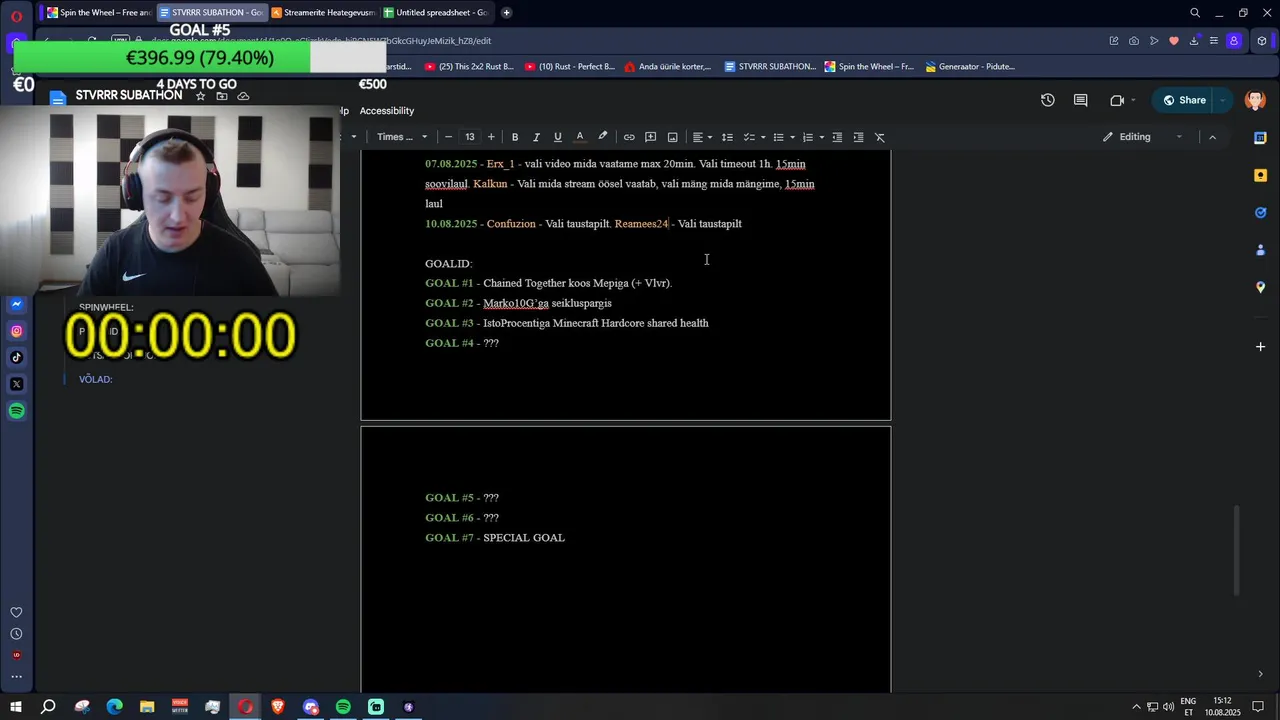
Task: Open Google Maps side panel icon
Action: pyautogui.click(x=1260, y=287)
